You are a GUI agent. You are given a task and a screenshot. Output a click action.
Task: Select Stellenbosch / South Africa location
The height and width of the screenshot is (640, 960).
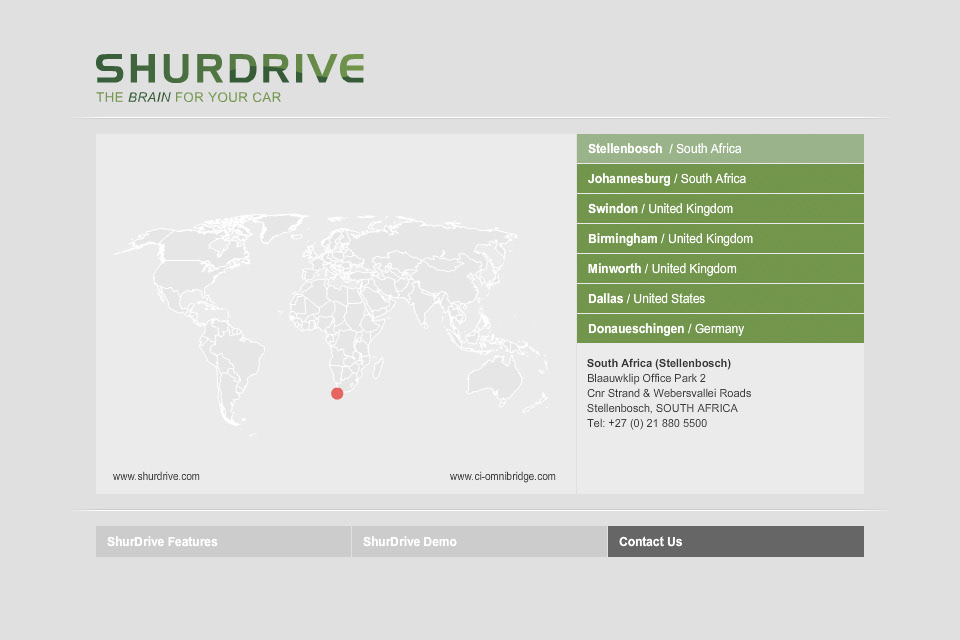coord(720,148)
